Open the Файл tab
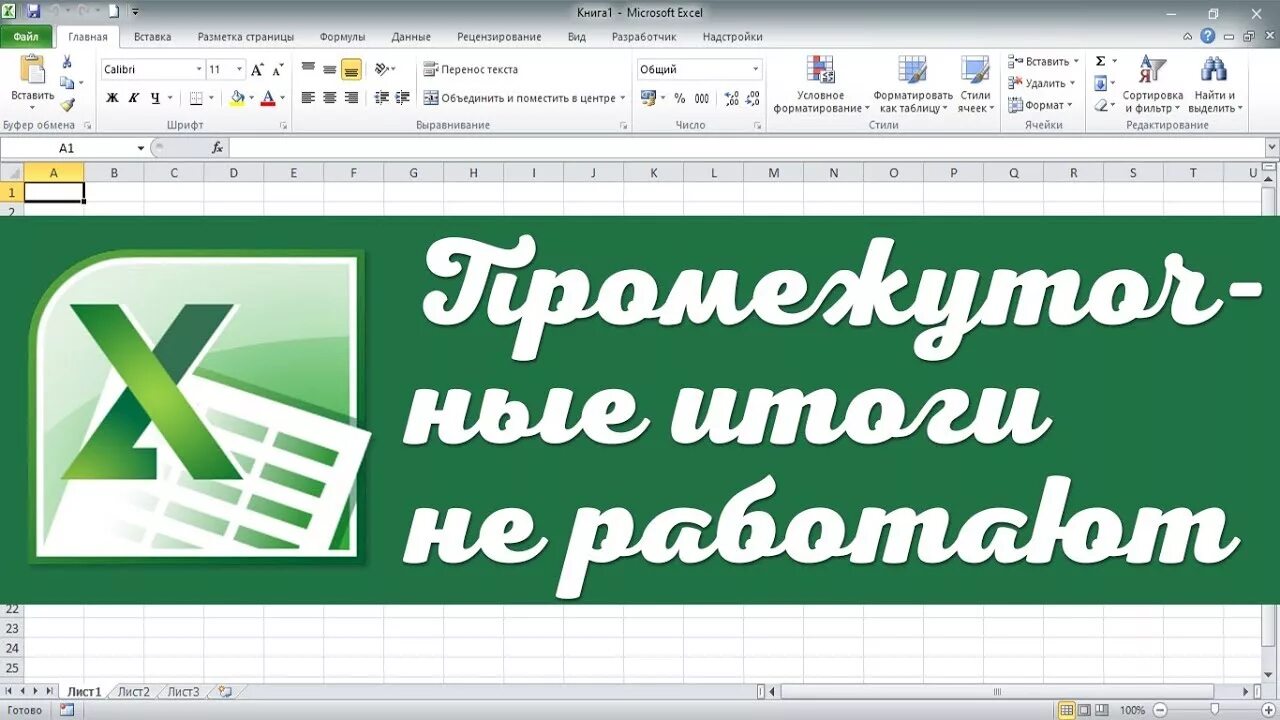Viewport: 1280px width, 720px height. coord(26,37)
